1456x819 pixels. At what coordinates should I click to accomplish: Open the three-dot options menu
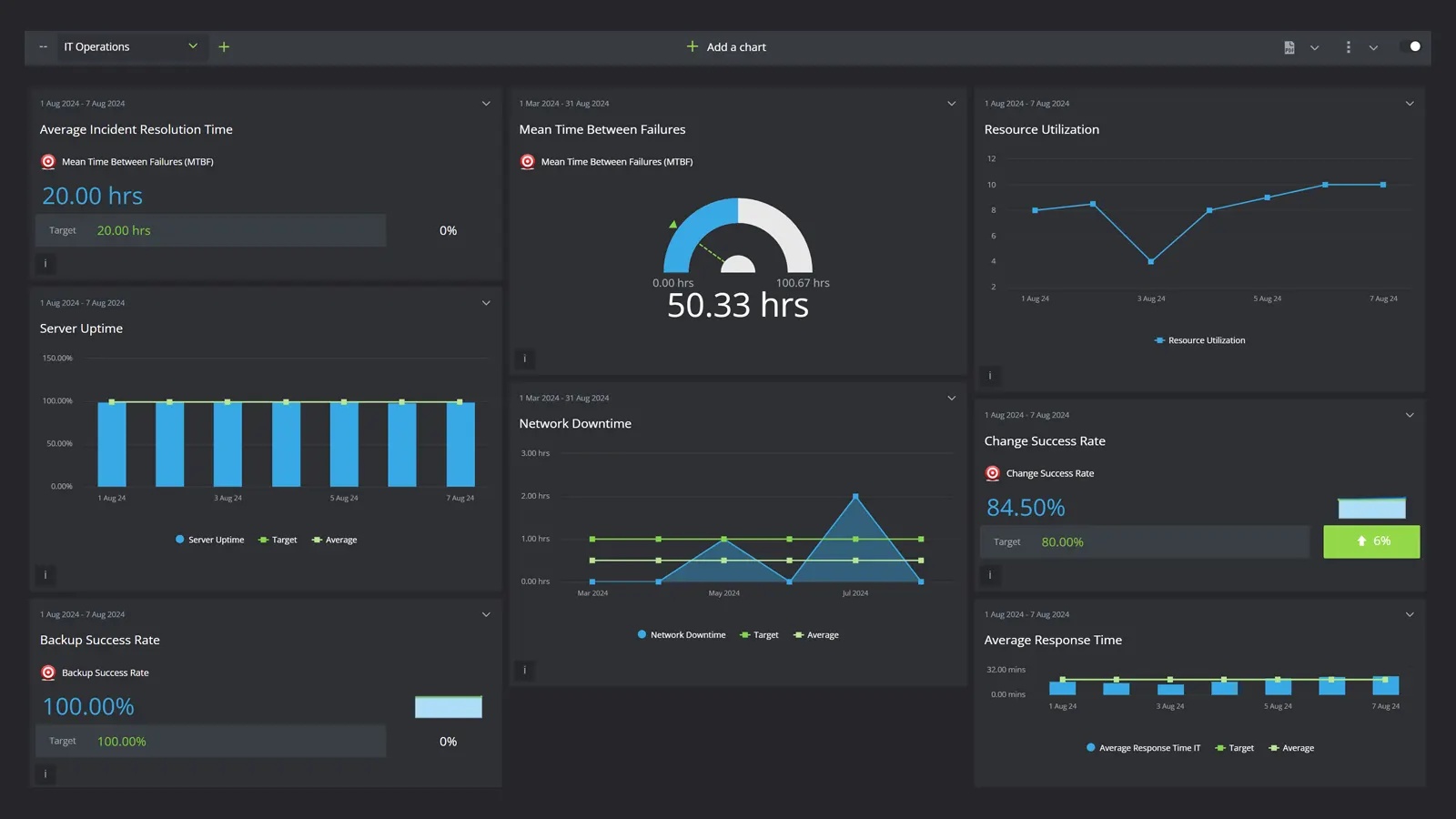coord(1349,46)
